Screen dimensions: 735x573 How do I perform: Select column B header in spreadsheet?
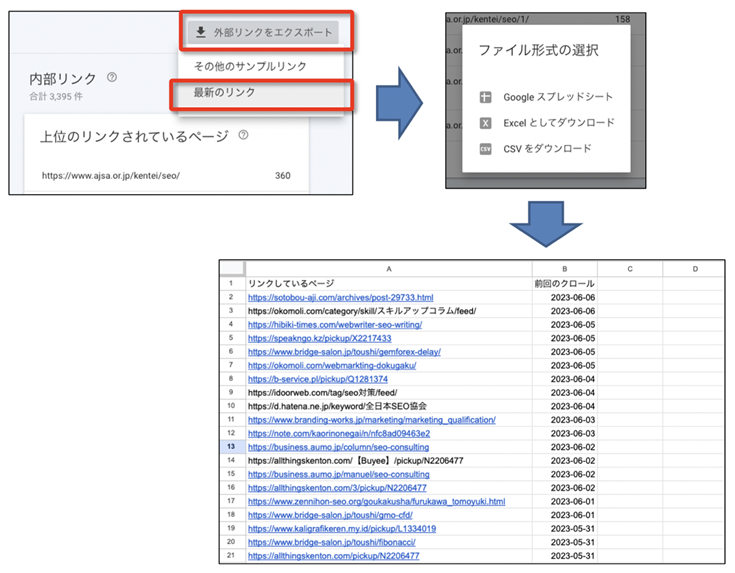[564, 269]
